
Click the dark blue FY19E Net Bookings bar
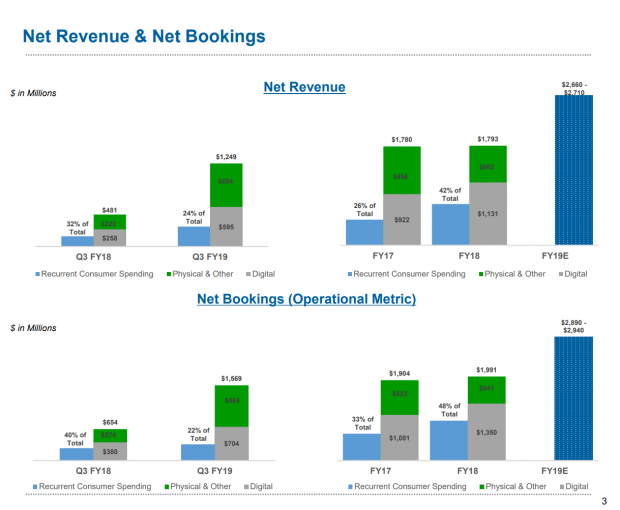coord(573,398)
